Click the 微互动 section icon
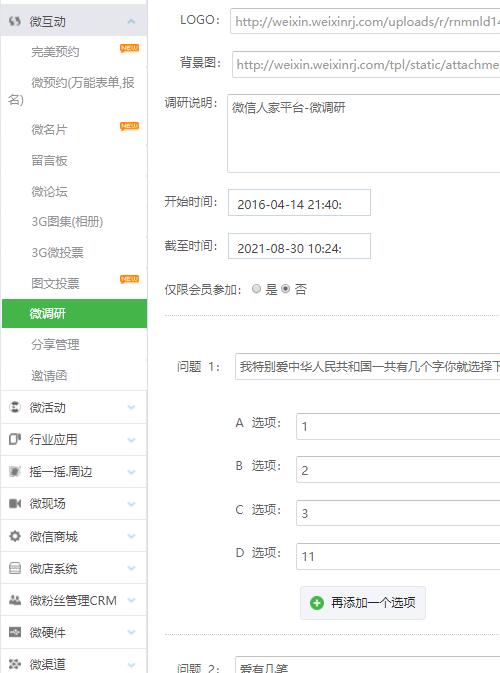The height and width of the screenshot is (673, 500). pos(15,21)
